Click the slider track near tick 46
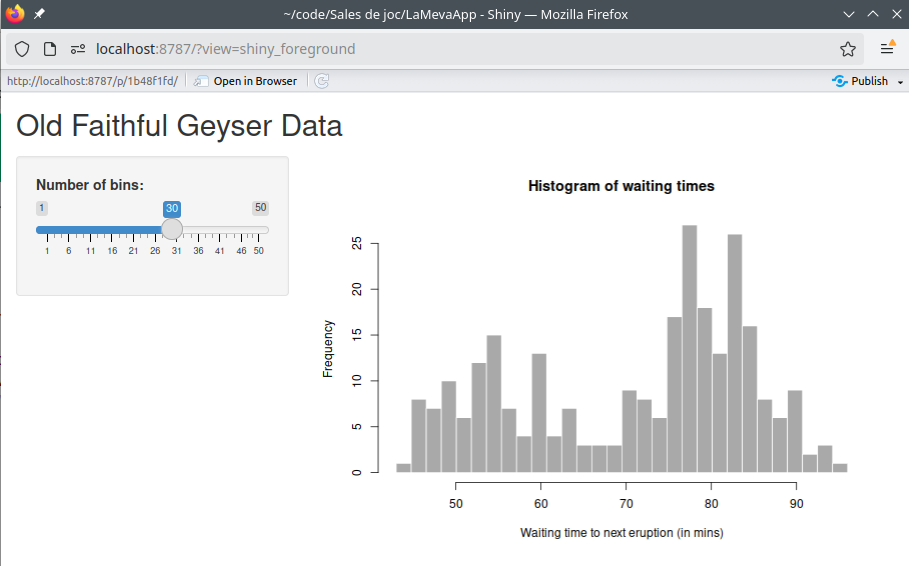The image size is (909, 566). coord(241,229)
